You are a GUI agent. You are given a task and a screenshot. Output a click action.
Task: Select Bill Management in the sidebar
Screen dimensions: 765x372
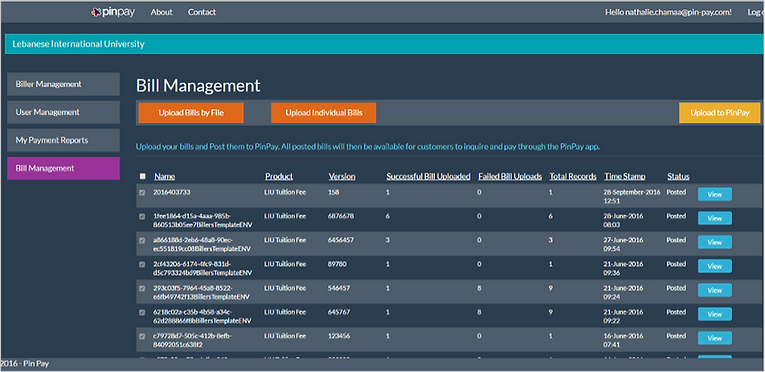click(63, 168)
